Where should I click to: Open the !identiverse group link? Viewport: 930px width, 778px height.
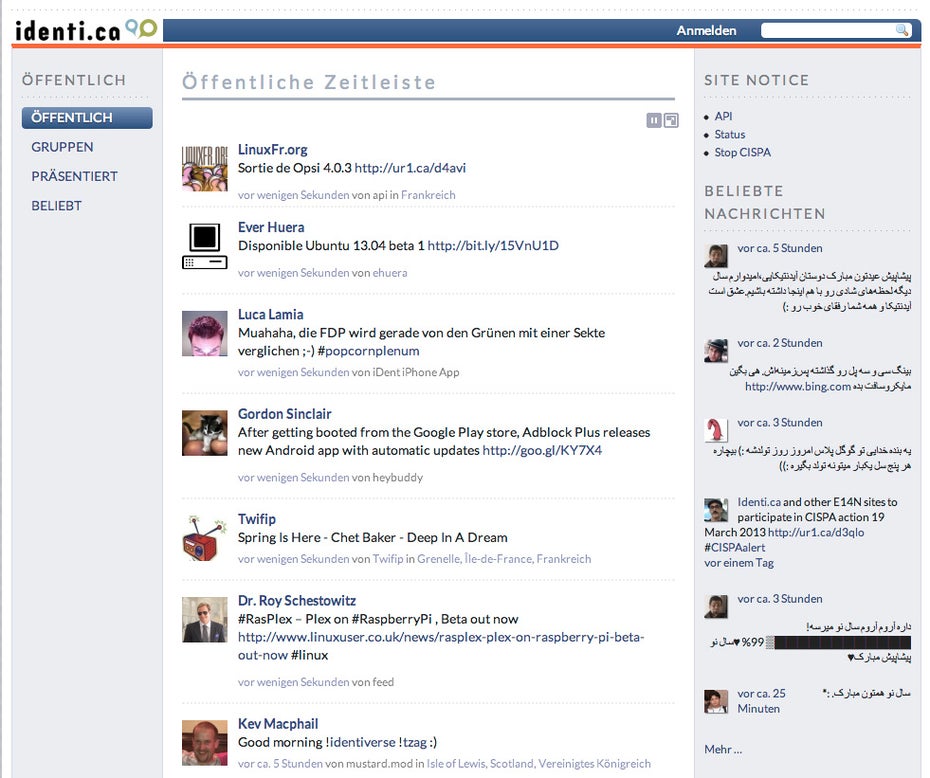362,742
